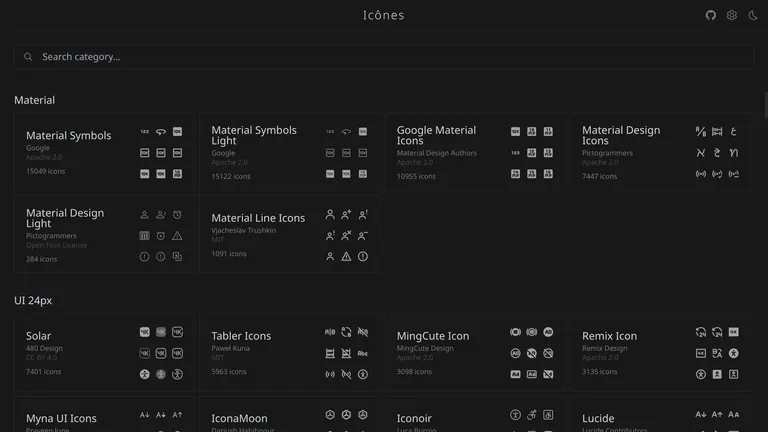Click the page vertical scrollbar
The width and height of the screenshot is (768, 432).
click(x=766, y=105)
